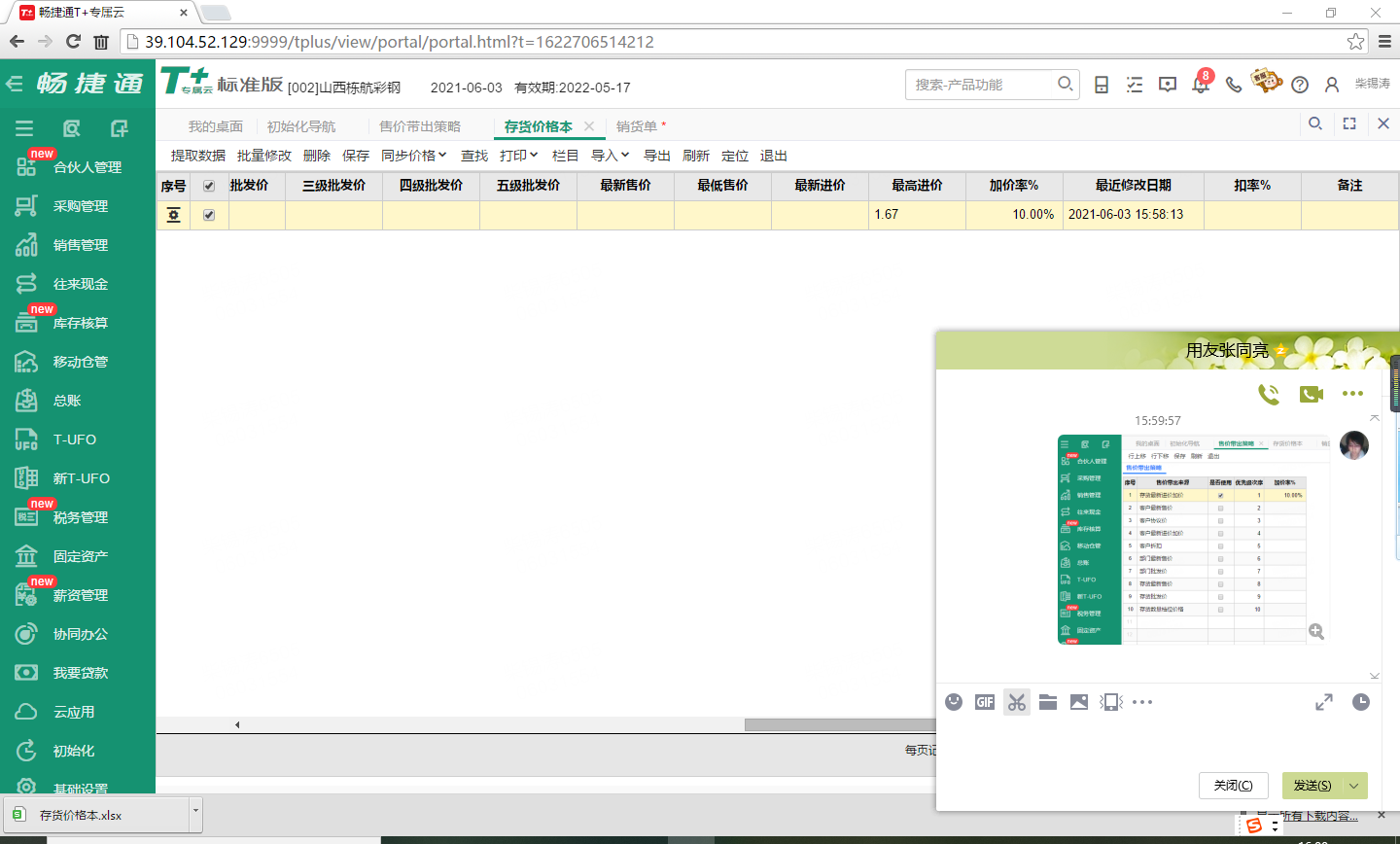This screenshot has height=844, width=1400.
Task: Click 导出 in toolbar
Action: click(x=657, y=156)
